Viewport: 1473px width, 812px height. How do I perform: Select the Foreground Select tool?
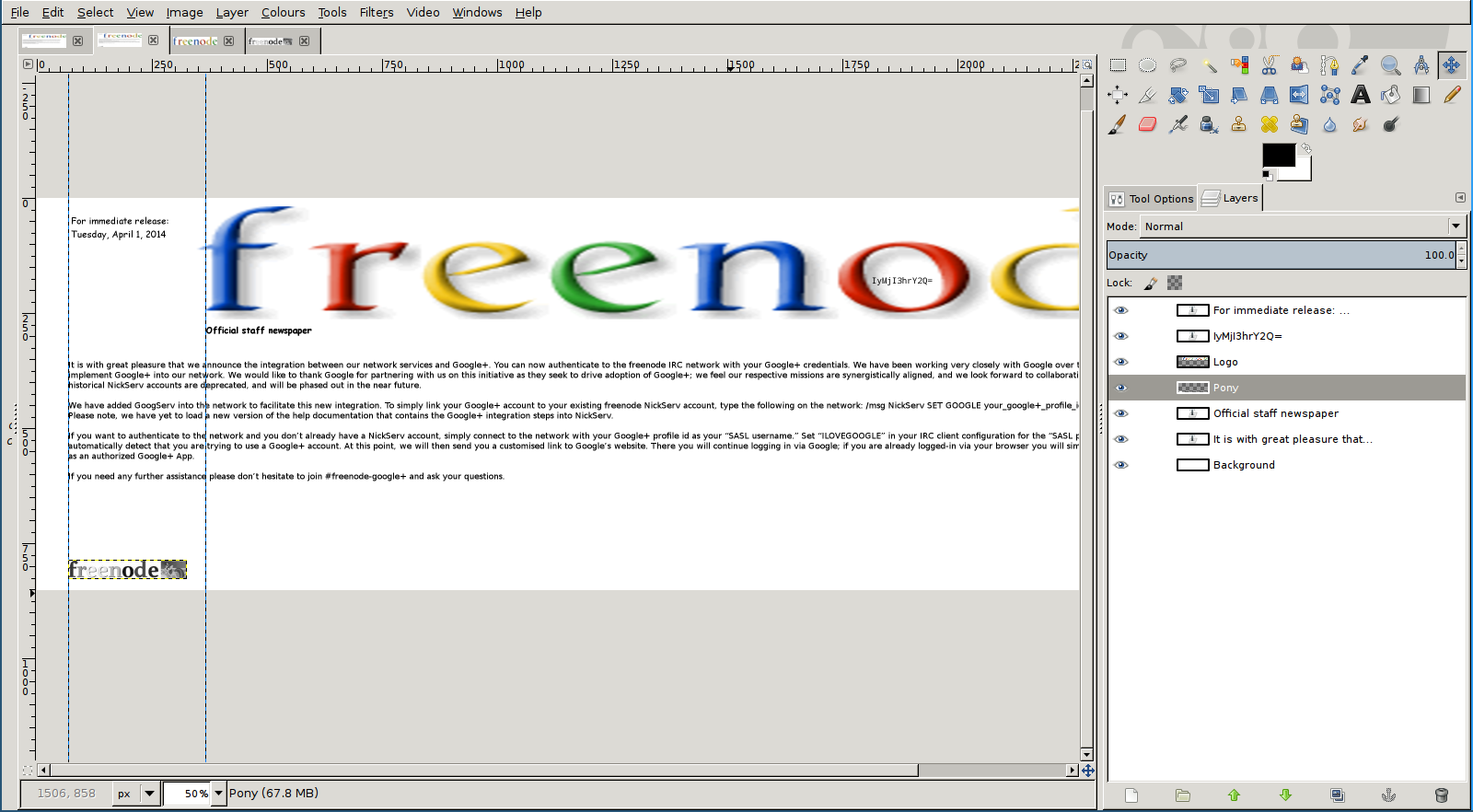(1299, 65)
